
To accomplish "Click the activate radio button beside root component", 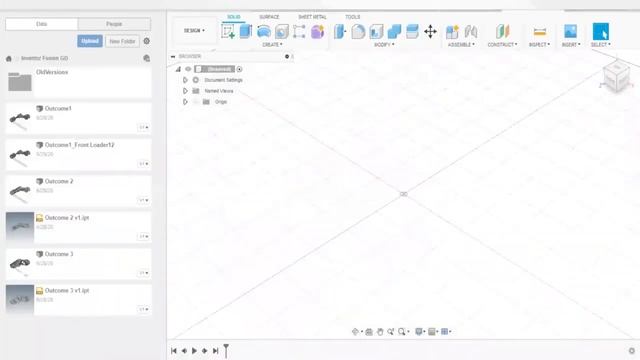I will 240,69.
